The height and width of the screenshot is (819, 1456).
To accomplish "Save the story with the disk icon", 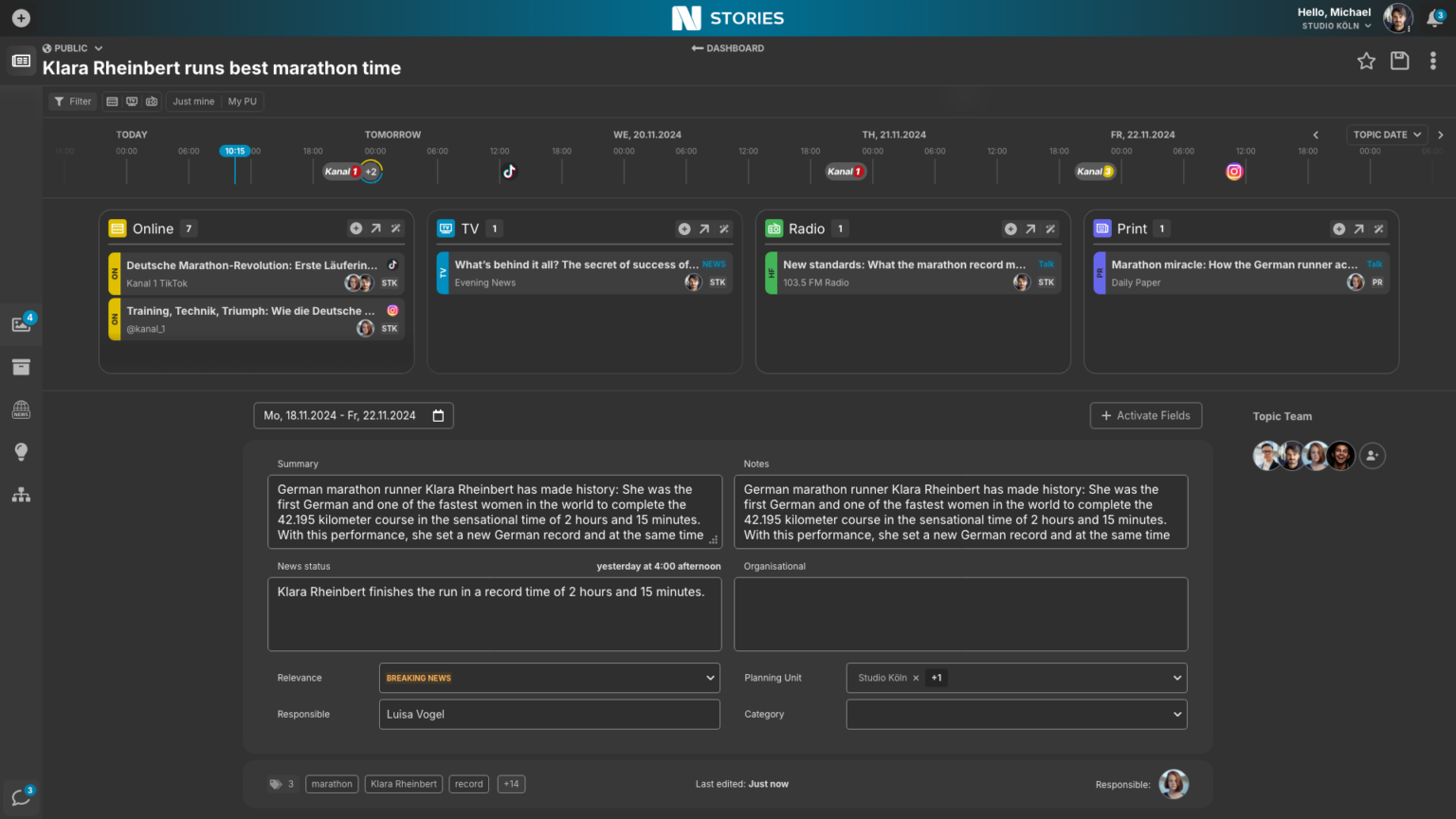I will point(1399,61).
